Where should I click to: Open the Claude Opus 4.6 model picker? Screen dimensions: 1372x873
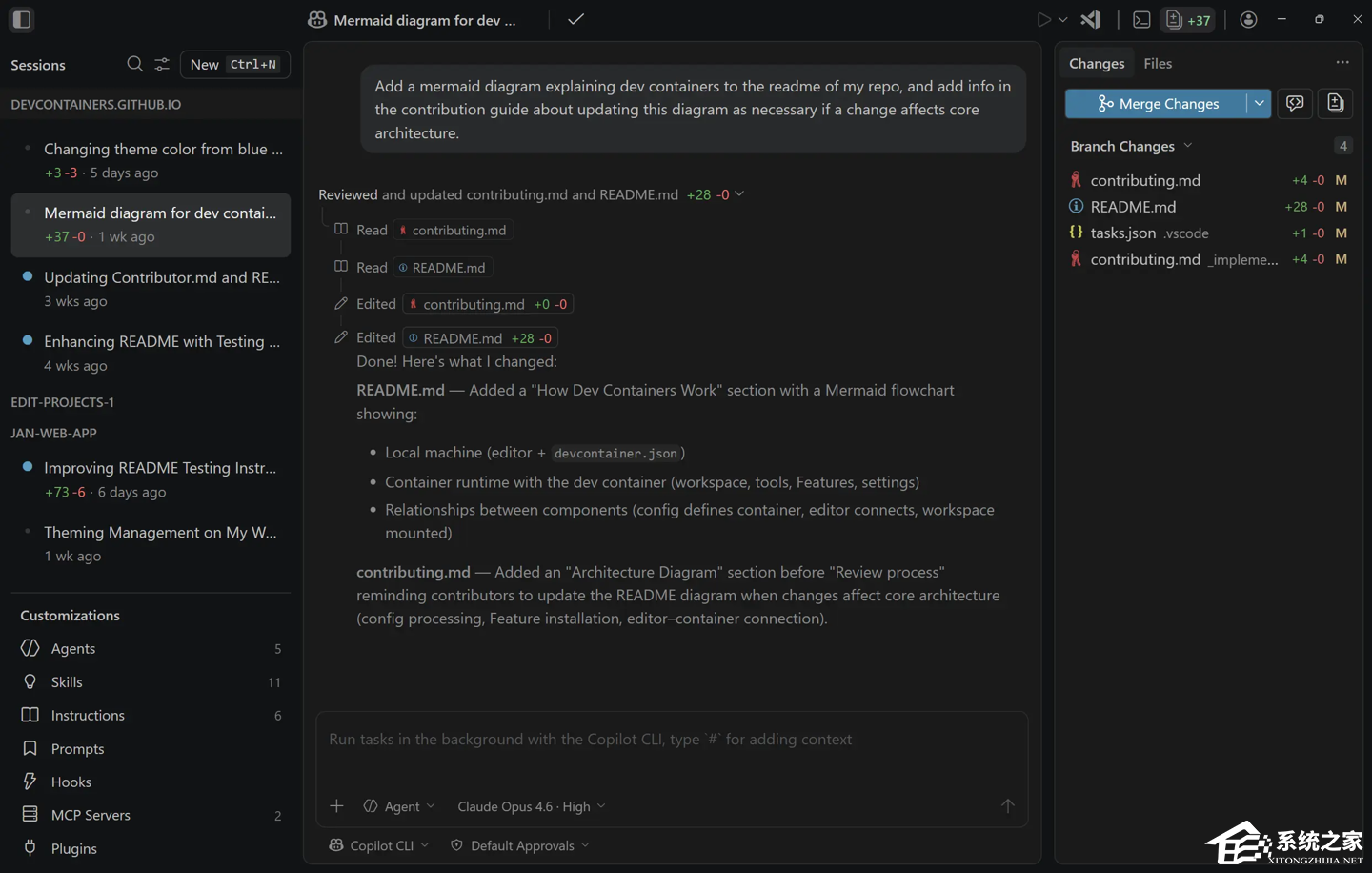coord(531,806)
